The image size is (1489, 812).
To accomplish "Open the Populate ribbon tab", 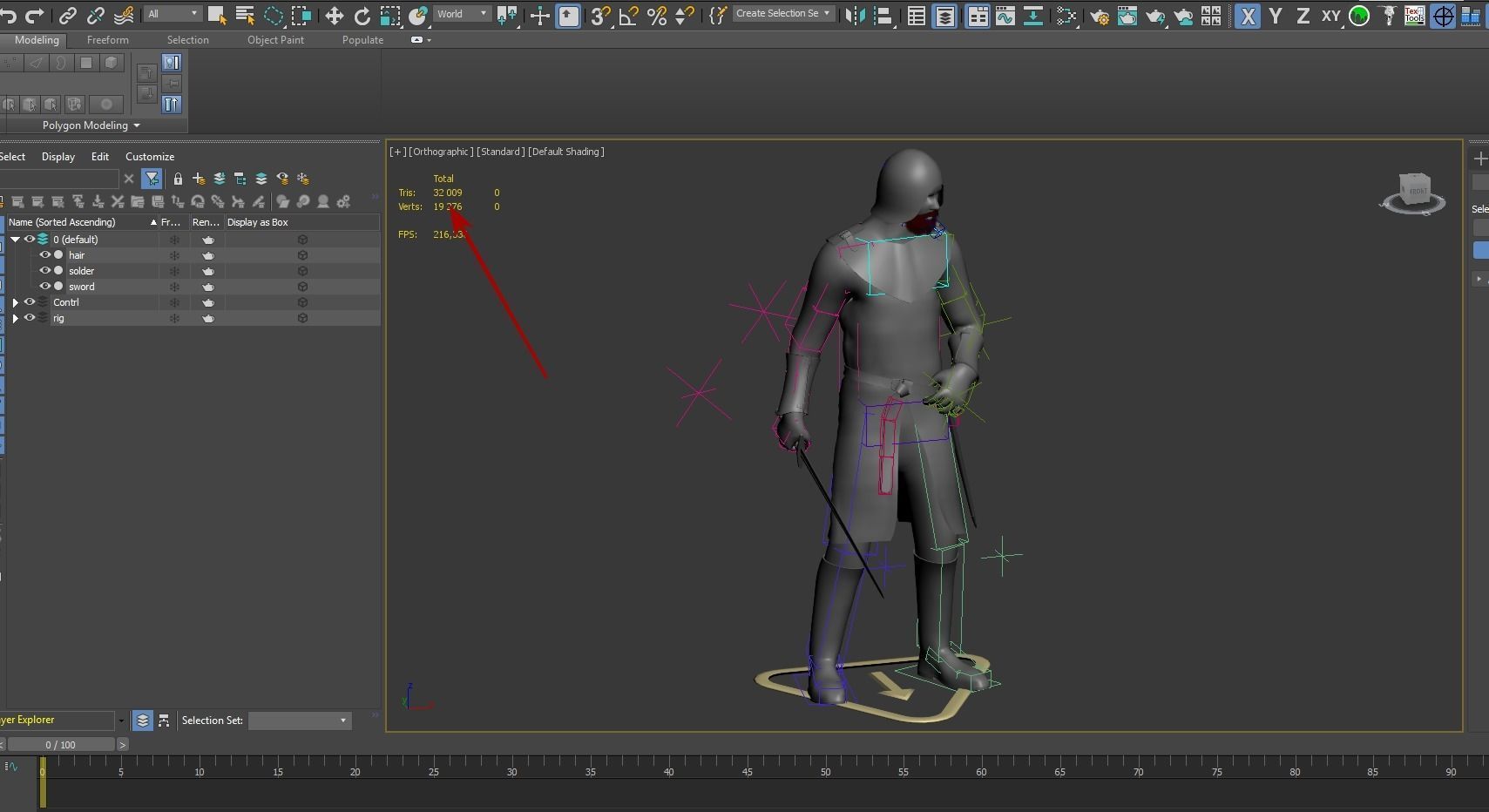I will [x=362, y=40].
